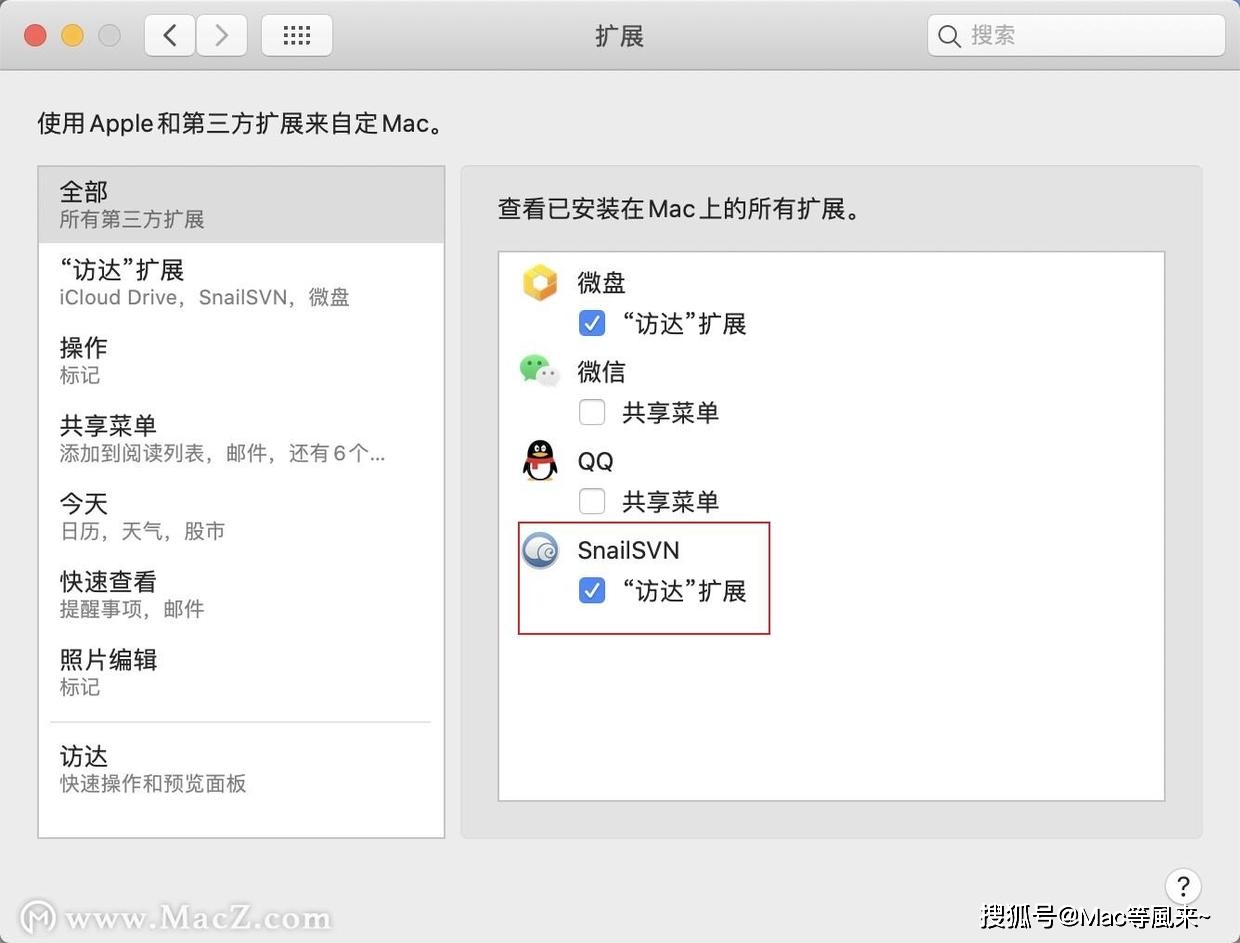Disable 微盘 "访达"扩展 checkbox
This screenshot has height=943, width=1240.
(x=592, y=323)
